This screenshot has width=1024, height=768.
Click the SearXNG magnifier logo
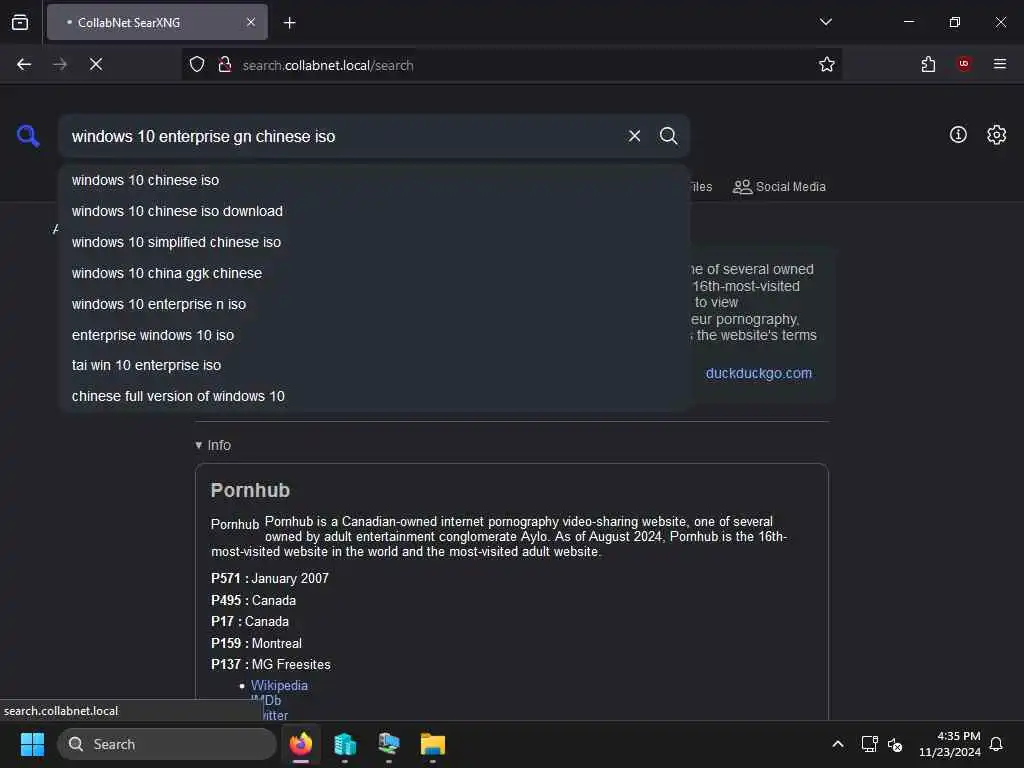tap(28, 136)
